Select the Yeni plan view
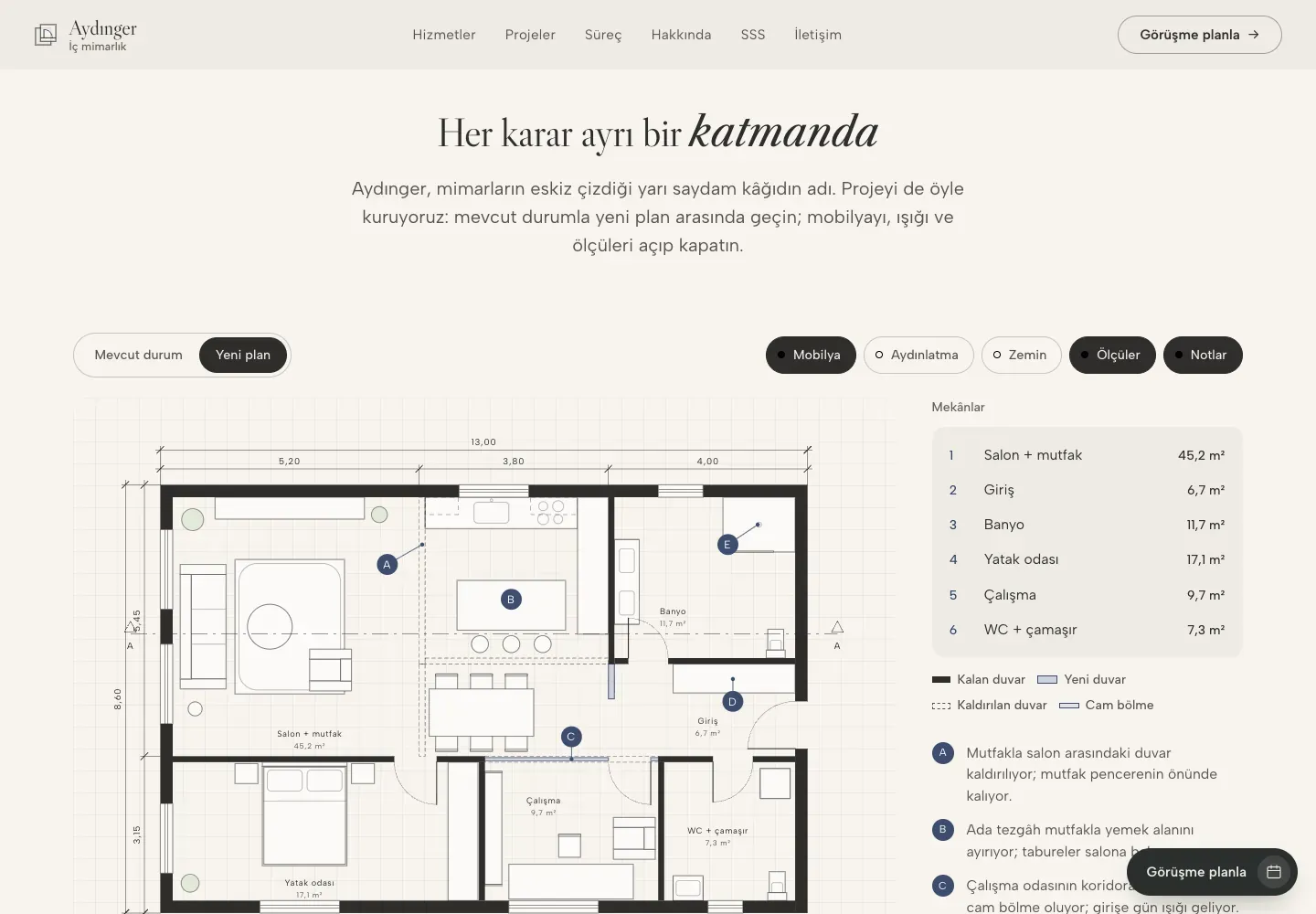The height and width of the screenshot is (914, 1316). [243, 355]
